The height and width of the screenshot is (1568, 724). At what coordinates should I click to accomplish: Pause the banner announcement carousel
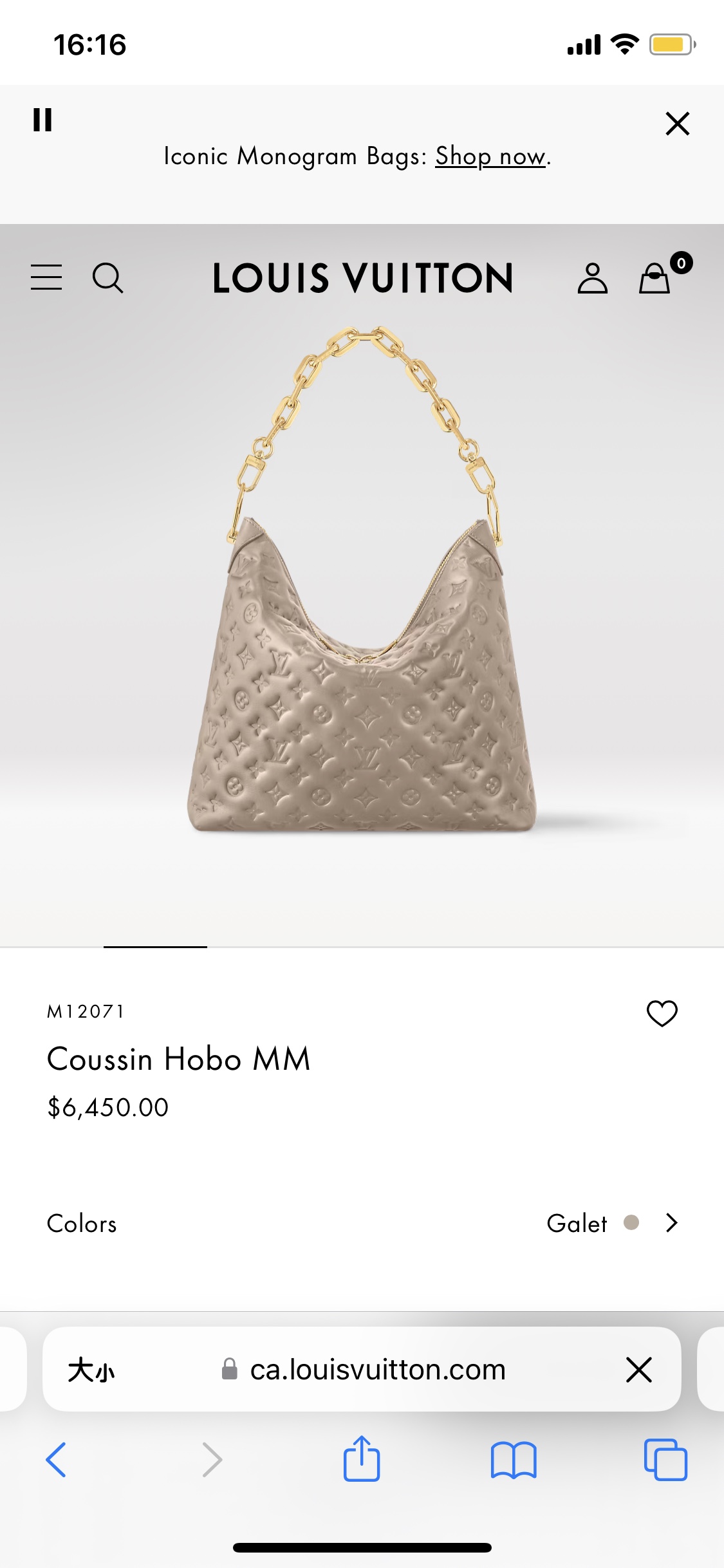click(42, 120)
